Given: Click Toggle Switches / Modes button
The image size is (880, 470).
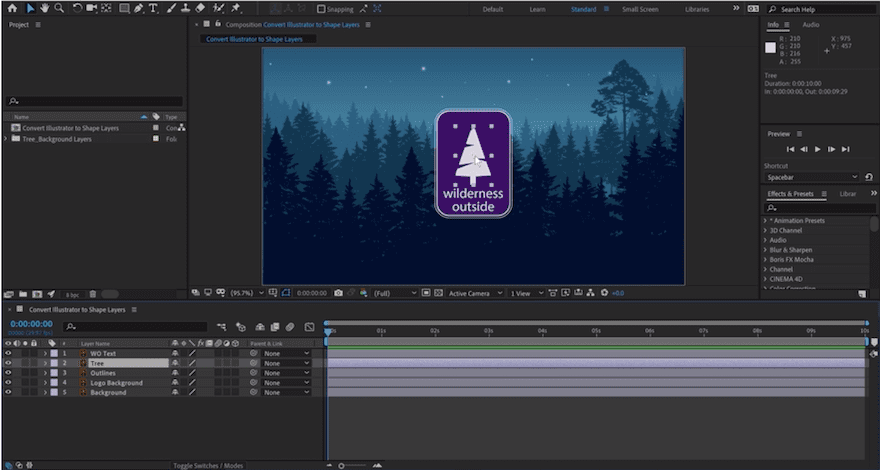Looking at the screenshot, I should (x=208, y=465).
